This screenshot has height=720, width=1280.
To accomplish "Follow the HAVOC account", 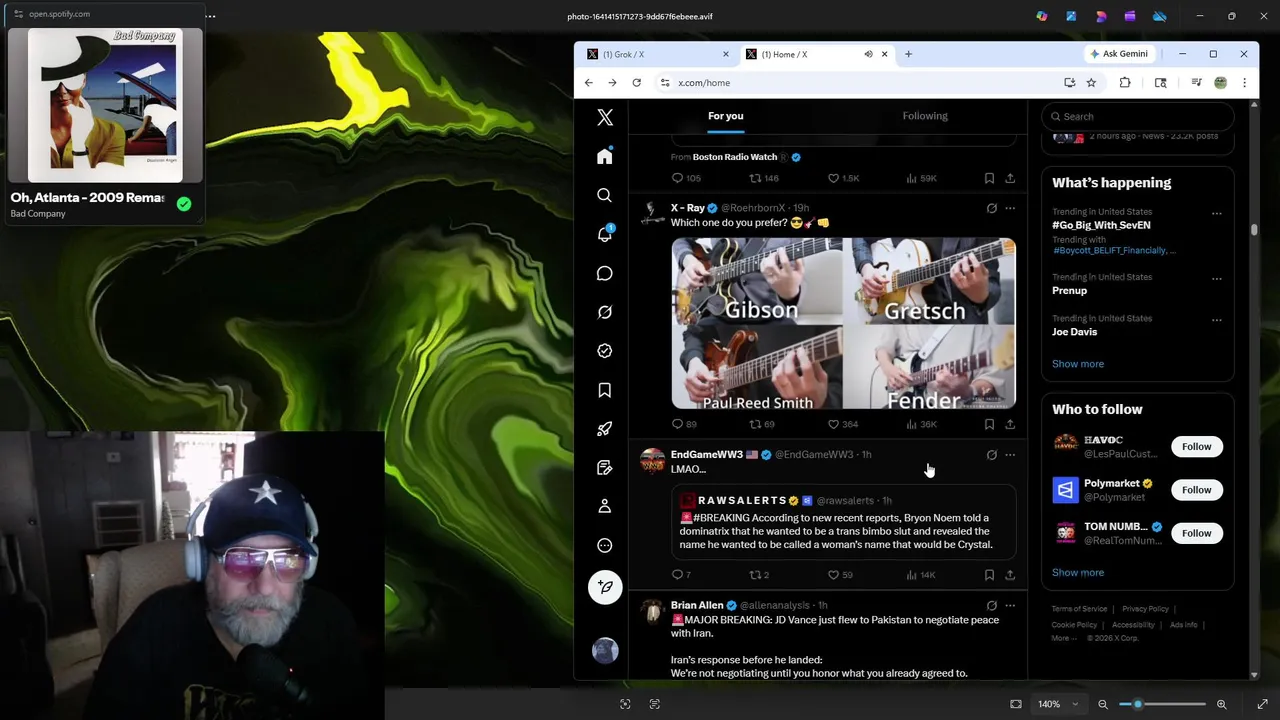I will pos(1196,447).
